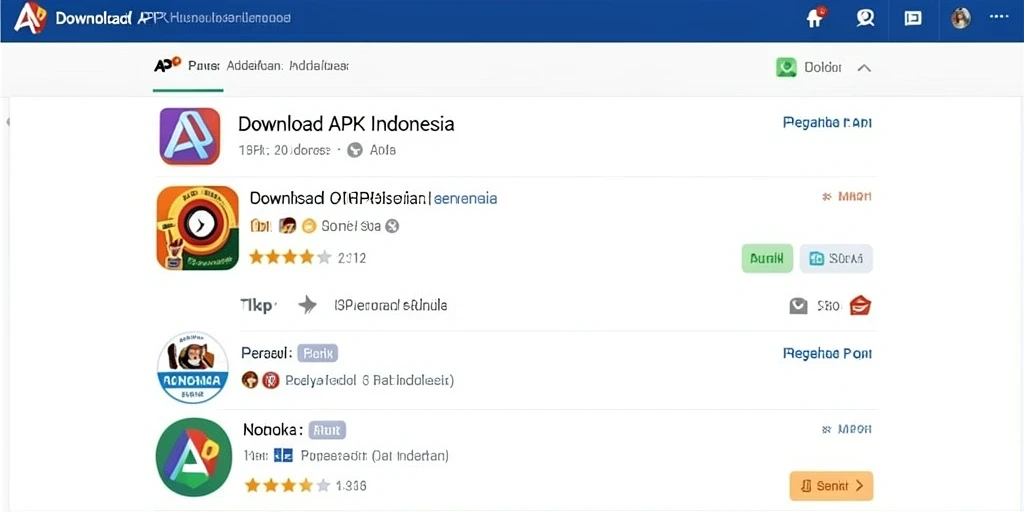The image size is (1024, 512).
Task: Collapse the Dolder chevron arrow
Action: (x=864, y=67)
